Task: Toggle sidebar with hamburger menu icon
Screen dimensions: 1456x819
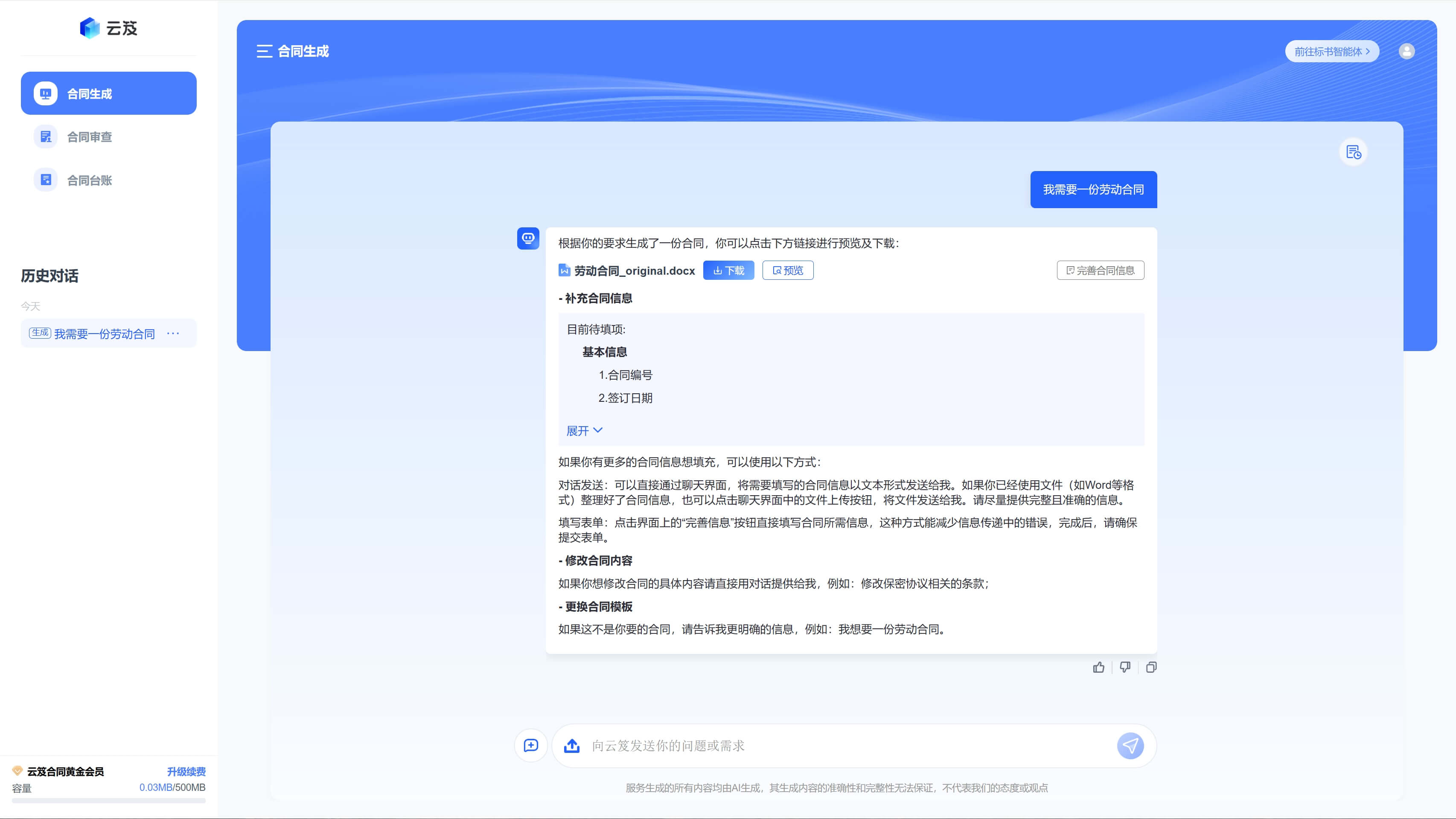Action: tap(264, 51)
